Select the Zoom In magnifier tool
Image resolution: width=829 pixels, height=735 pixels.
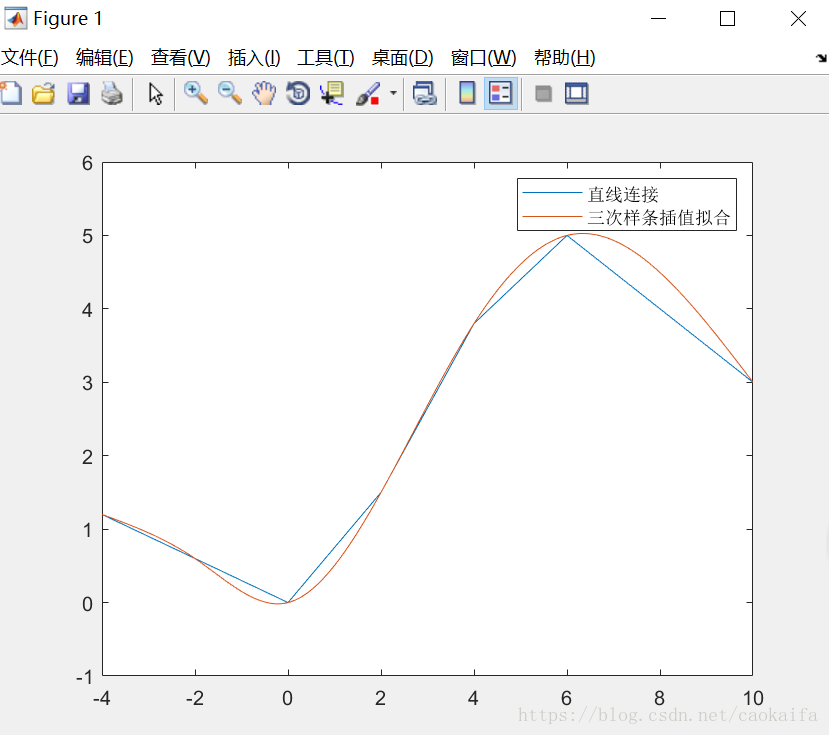click(x=196, y=94)
